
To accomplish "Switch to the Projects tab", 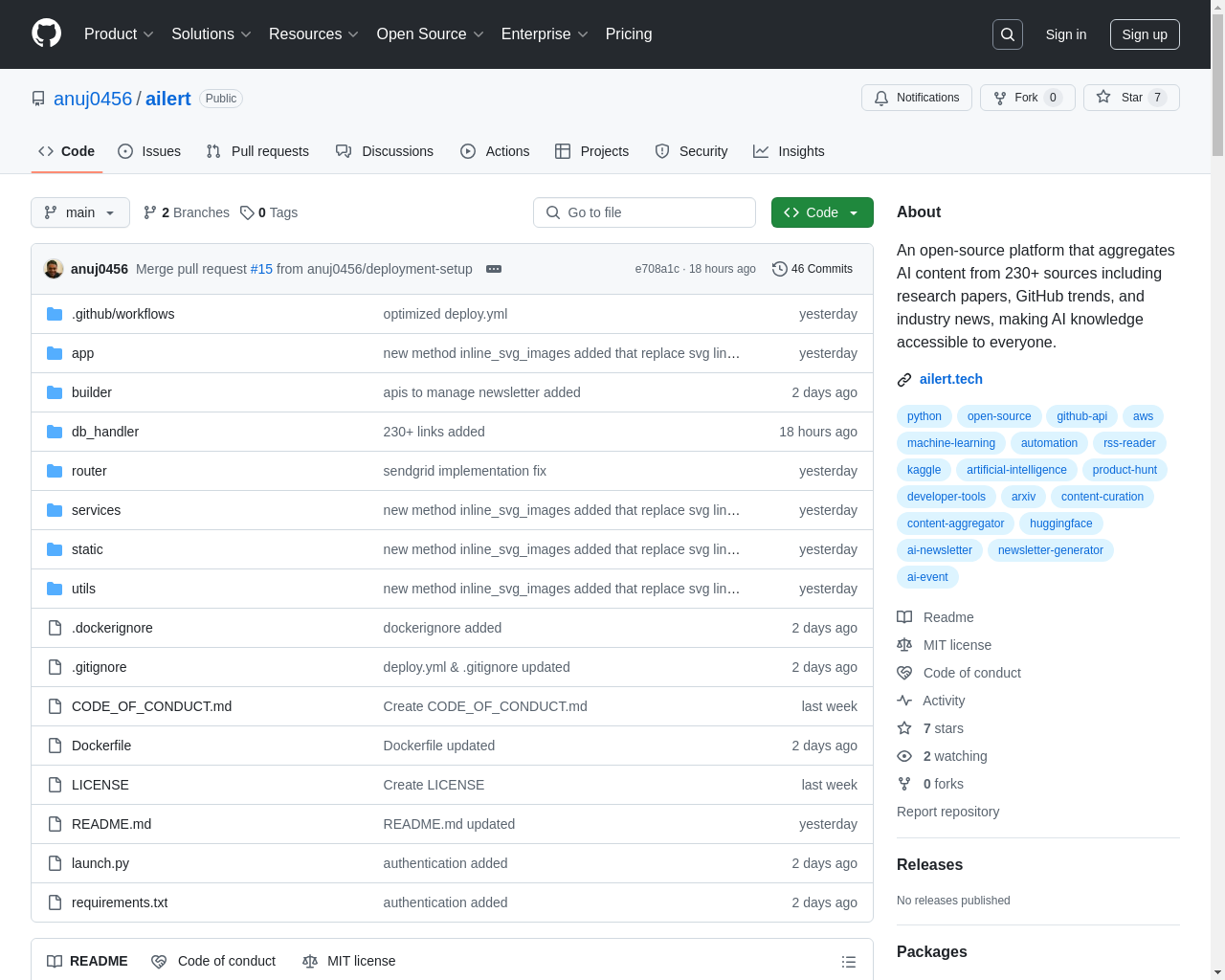I will pyautogui.click(x=592, y=151).
